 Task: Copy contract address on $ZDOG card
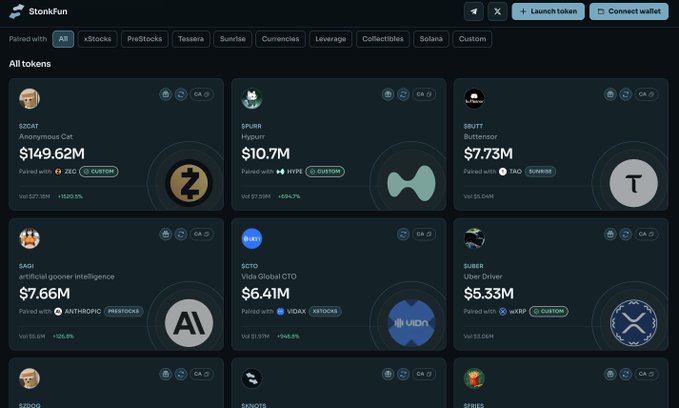(x=202, y=374)
